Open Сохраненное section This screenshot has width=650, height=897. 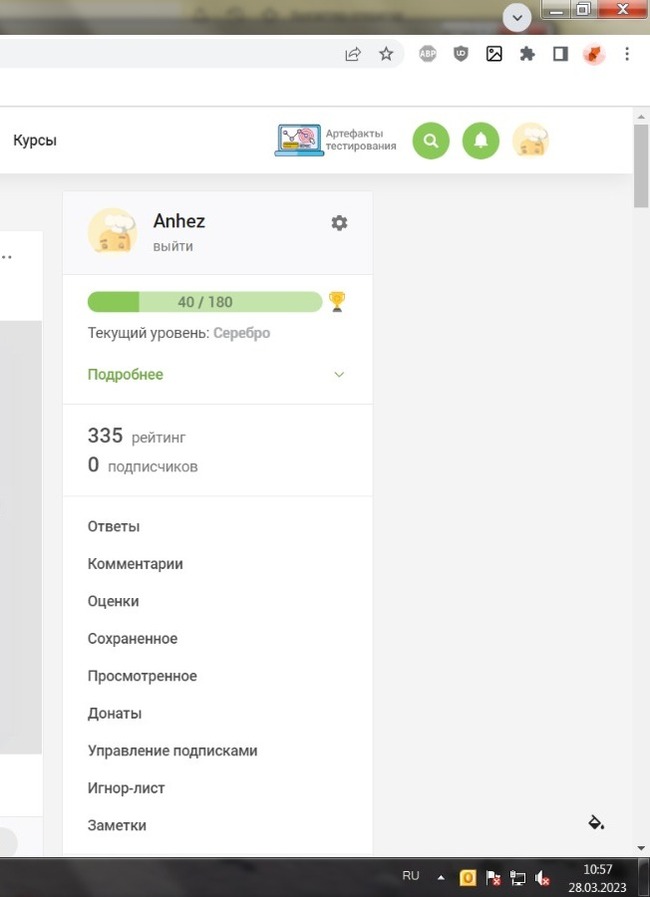pos(132,638)
